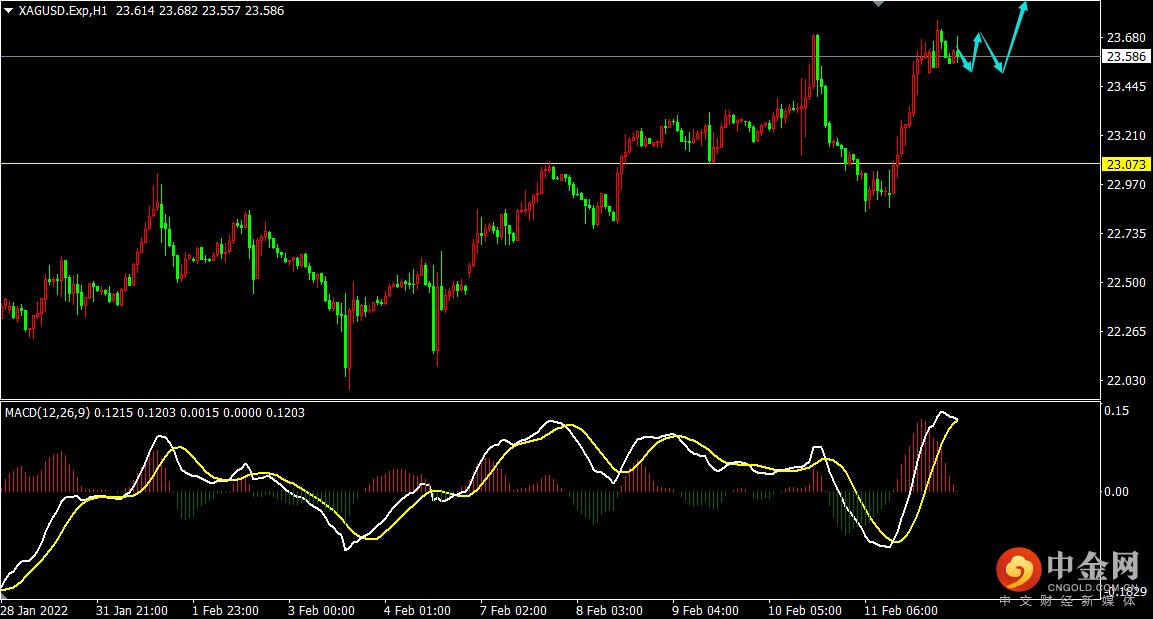Select the yellow horizontal line at 23.073
Viewport: 1153px width, 619px height.
pyautogui.click(x=550, y=163)
